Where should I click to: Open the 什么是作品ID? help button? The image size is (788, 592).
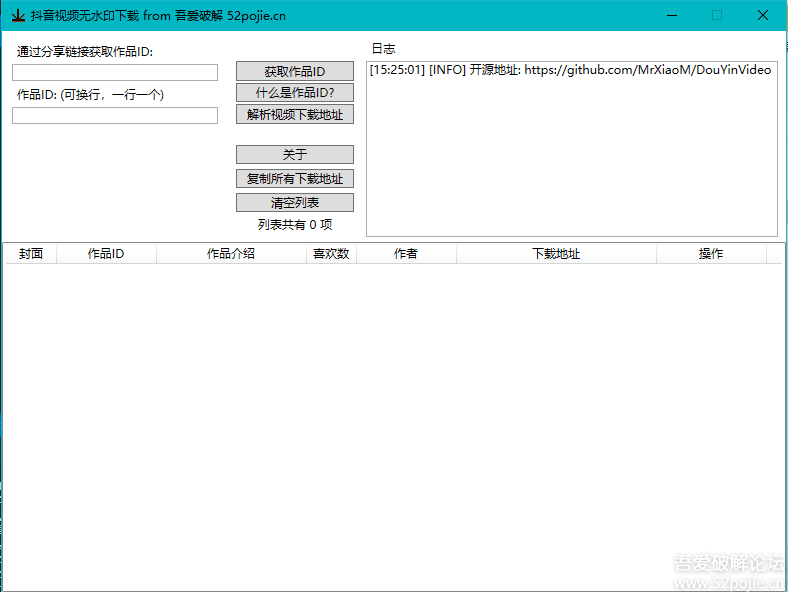(295, 93)
